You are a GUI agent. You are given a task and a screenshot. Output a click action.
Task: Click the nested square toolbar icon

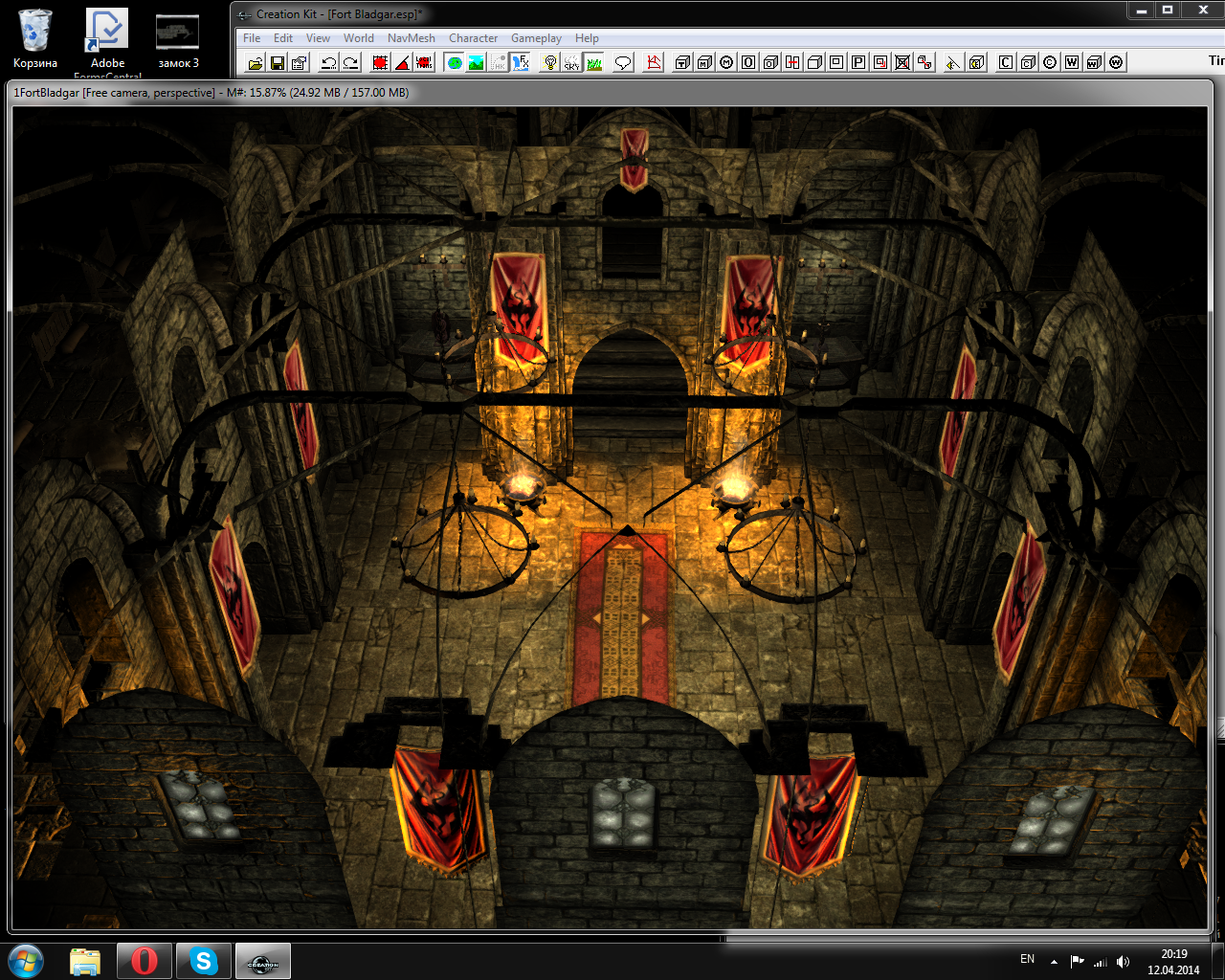836,62
